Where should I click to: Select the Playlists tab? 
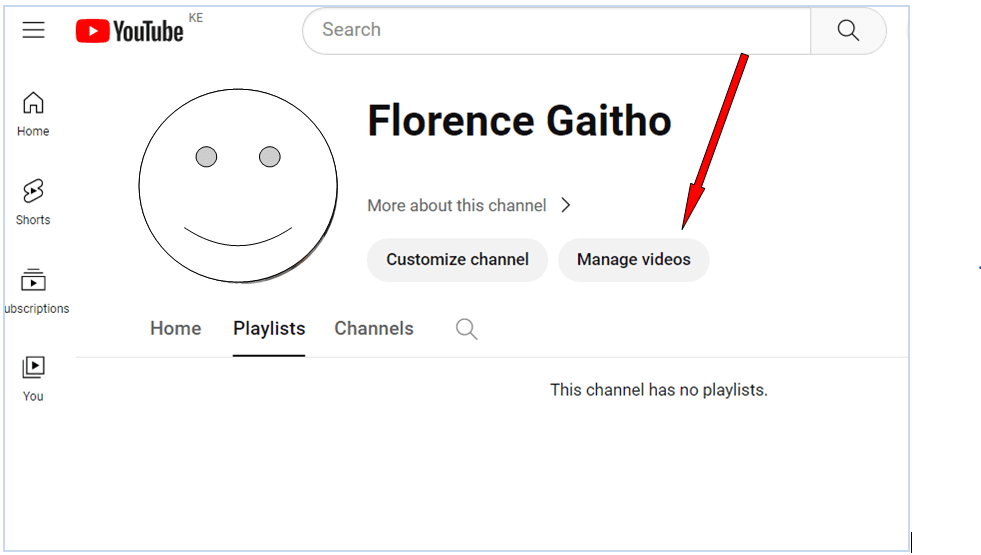point(269,329)
